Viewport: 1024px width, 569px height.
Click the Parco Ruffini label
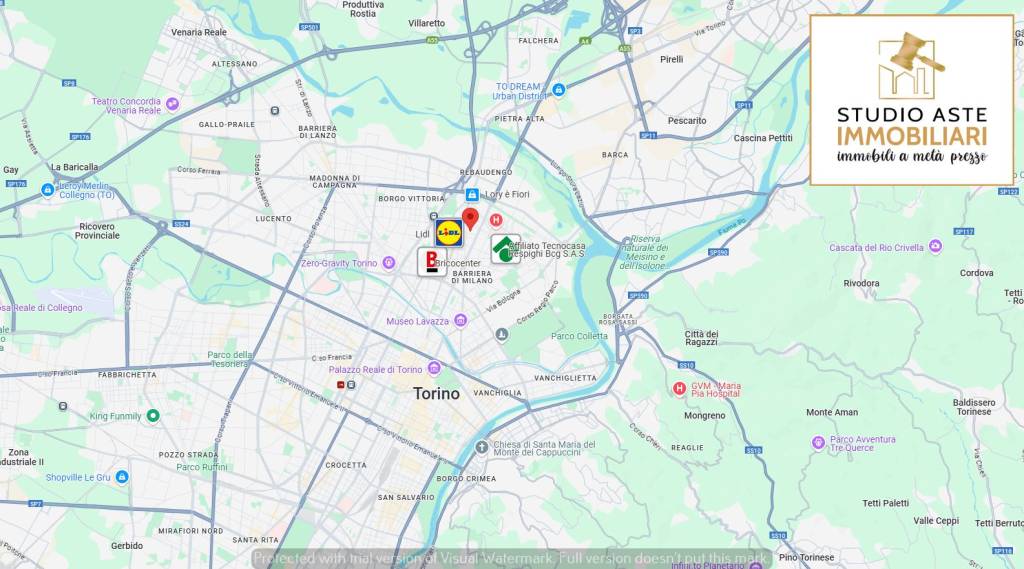[x=202, y=467]
